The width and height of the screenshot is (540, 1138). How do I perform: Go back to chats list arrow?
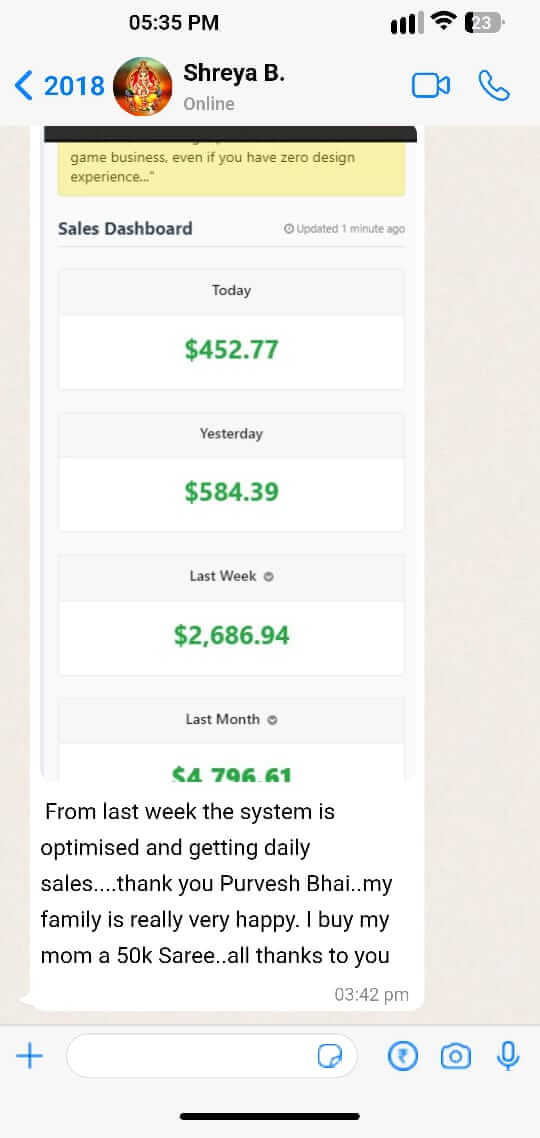[x=23, y=86]
